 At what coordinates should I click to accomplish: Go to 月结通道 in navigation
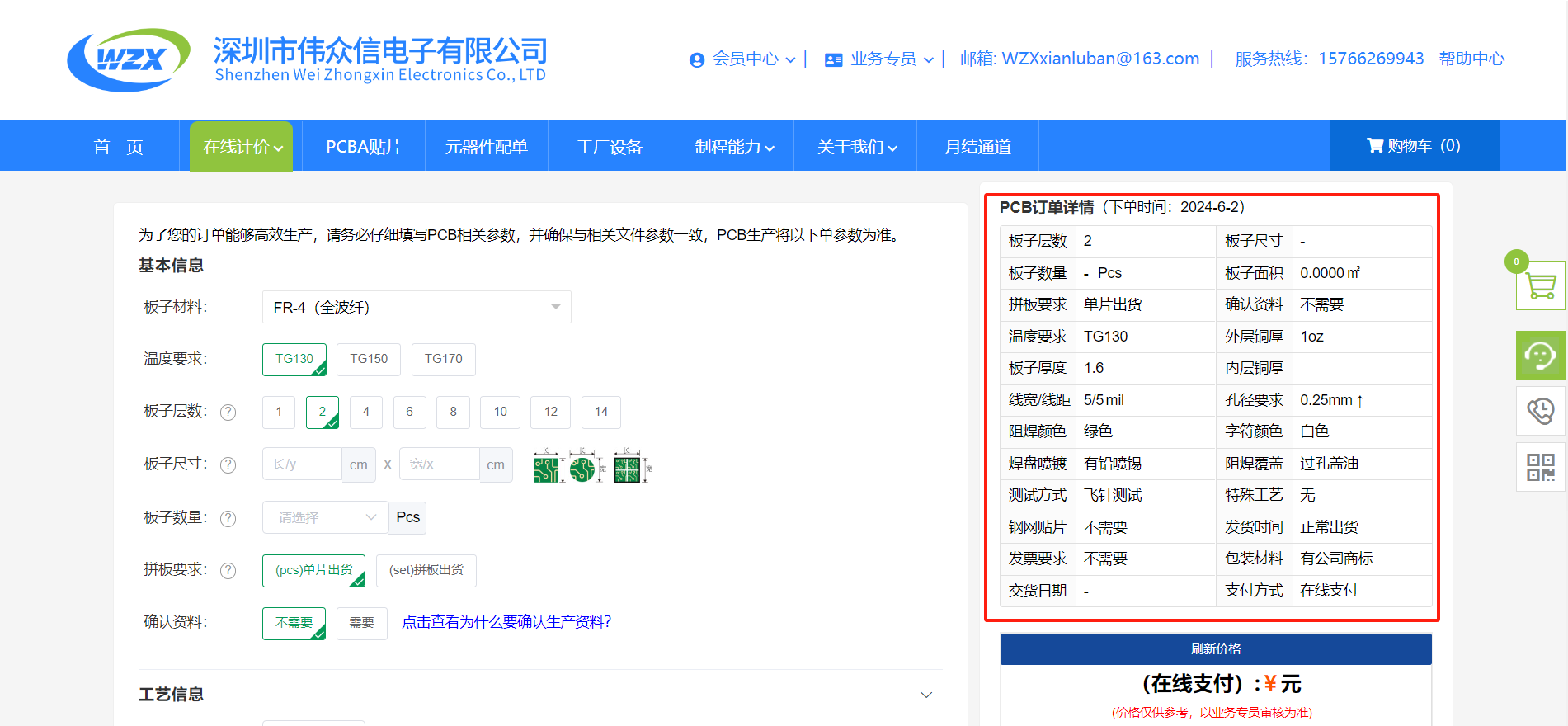pos(977,147)
